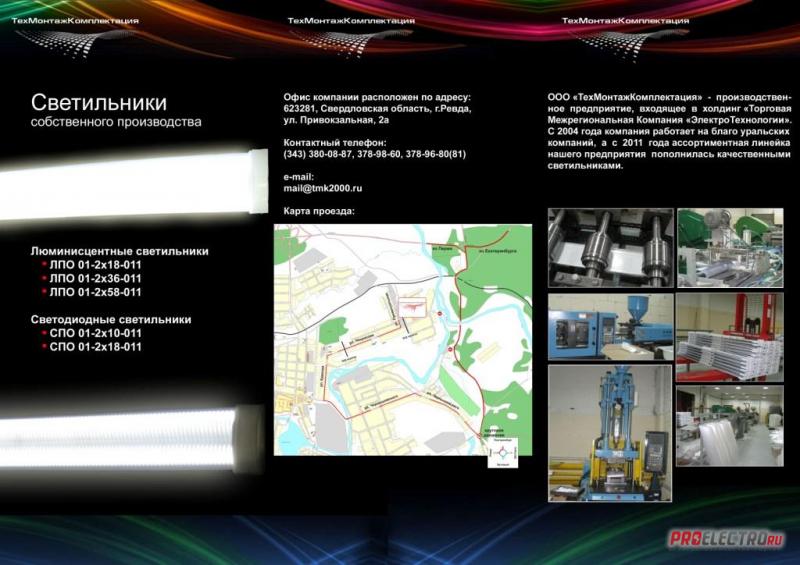Click the Светильники heading
Screen dimensions: 800x565
98,103
